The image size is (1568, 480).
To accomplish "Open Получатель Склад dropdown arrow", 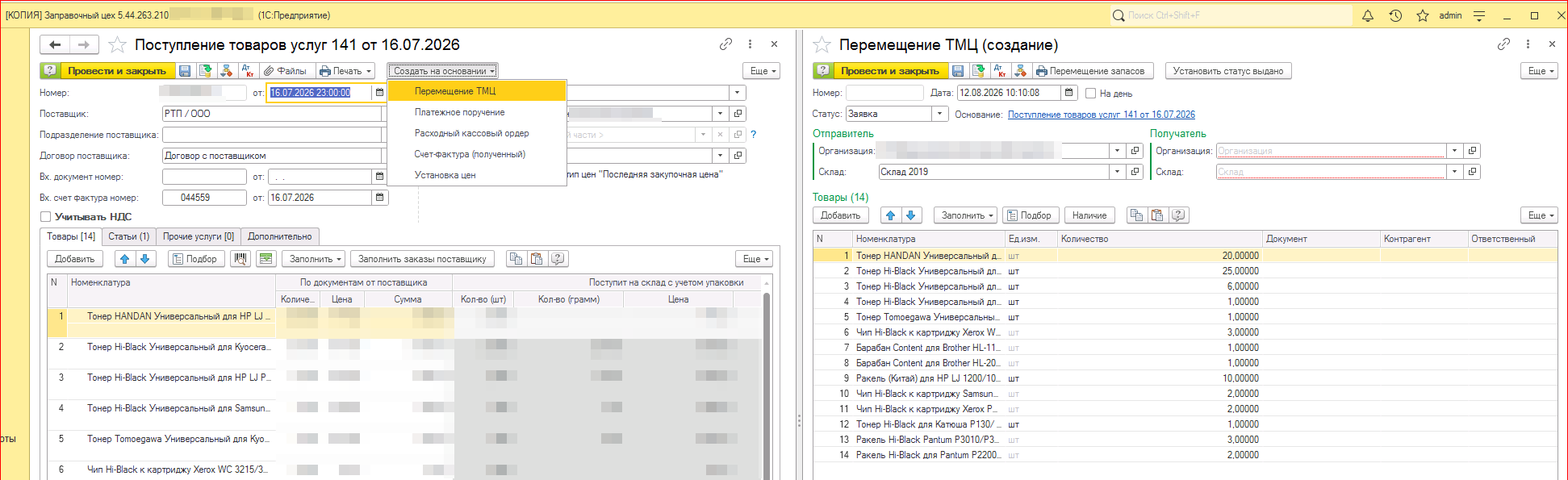I will 1454,172.
